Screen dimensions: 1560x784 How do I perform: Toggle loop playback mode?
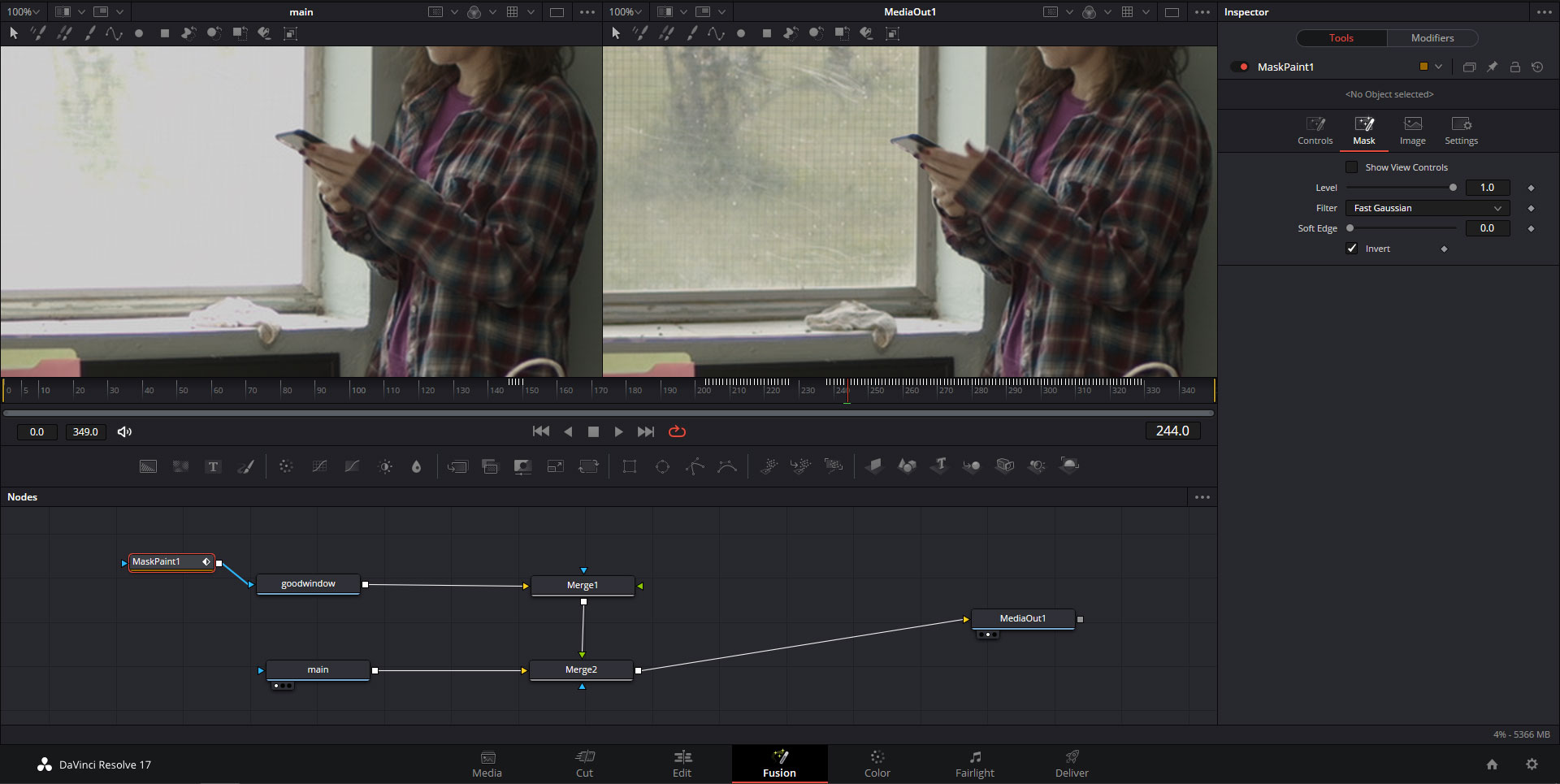[x=677, y=431]
